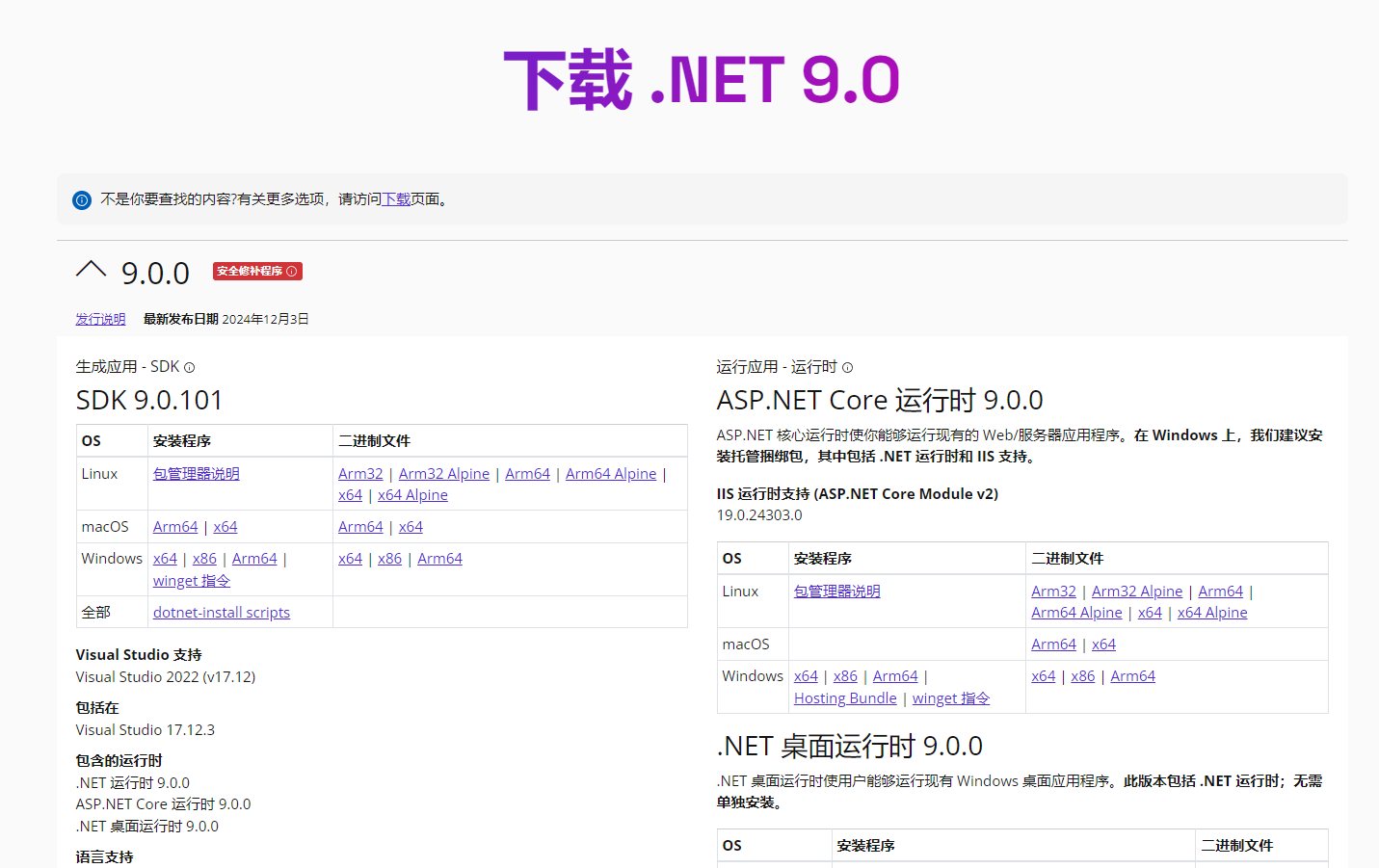Download ASP.NET Core Windows Arm64 binary
The image size is (1379, 868).
[1132, 676]
